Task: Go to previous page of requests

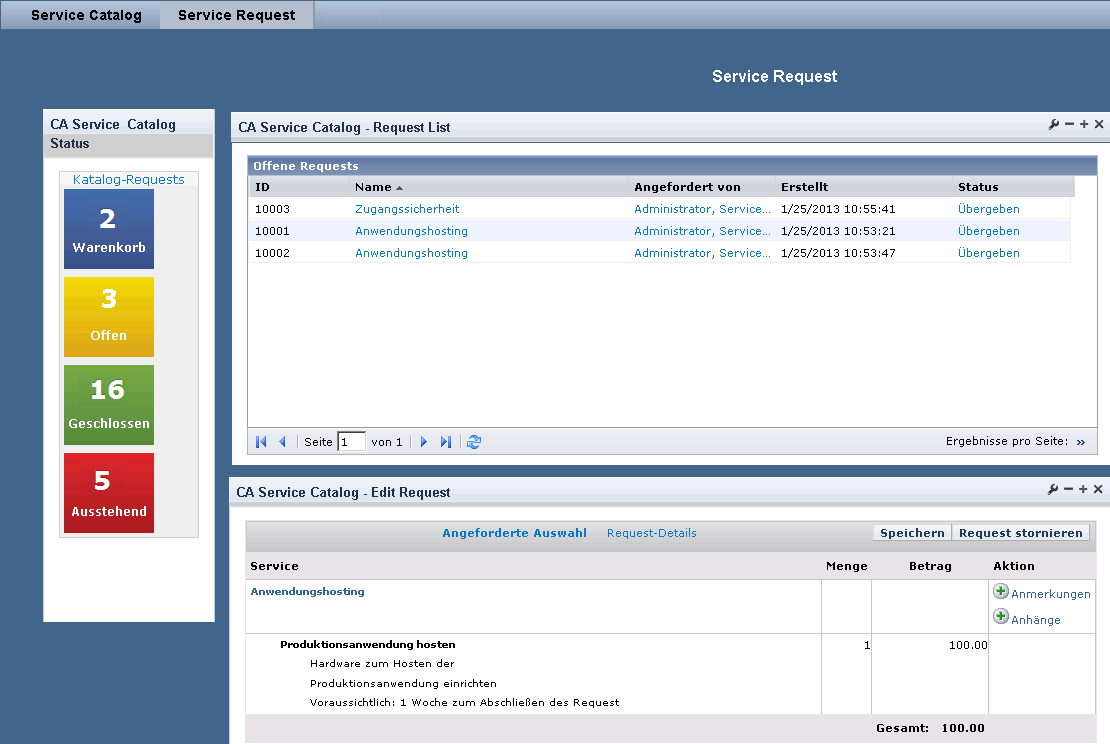Action: [282, 442]
